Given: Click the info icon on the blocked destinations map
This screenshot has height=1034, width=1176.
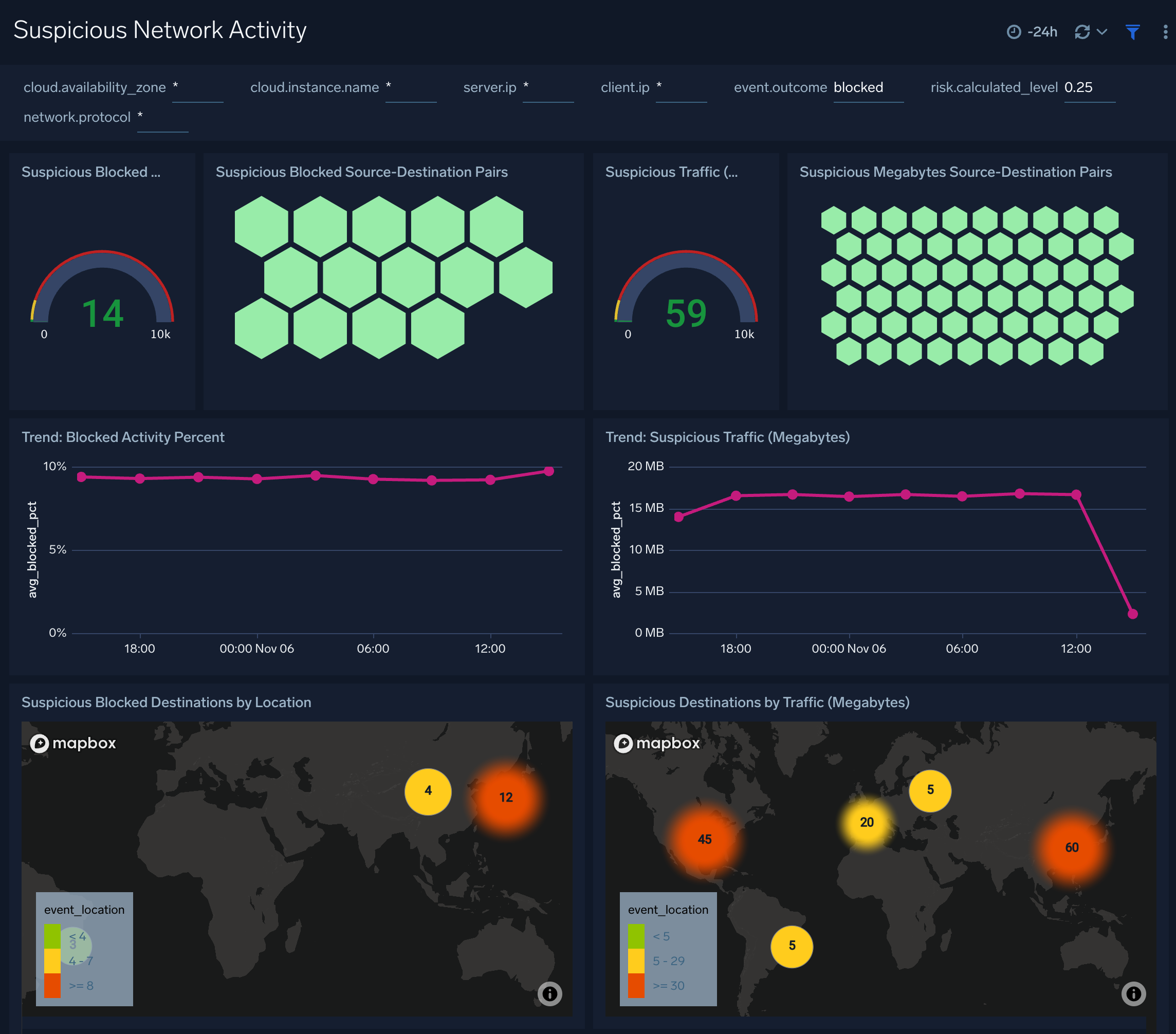Looking at the screenshot, I should click(550, 993).
